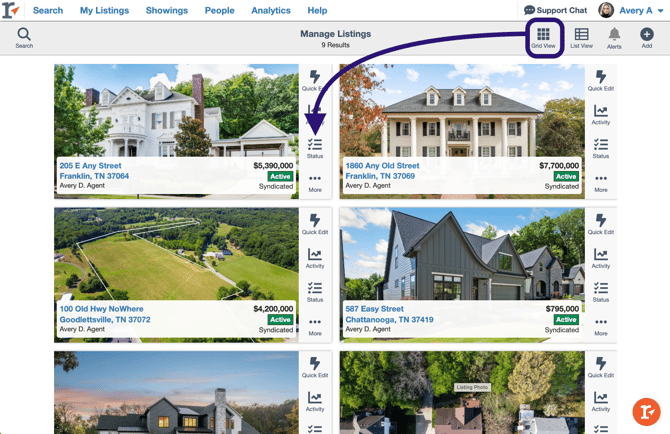Open the 587 Easy Street house photo
This screenshot has width=670, height=434.
[x=462, y=254]
